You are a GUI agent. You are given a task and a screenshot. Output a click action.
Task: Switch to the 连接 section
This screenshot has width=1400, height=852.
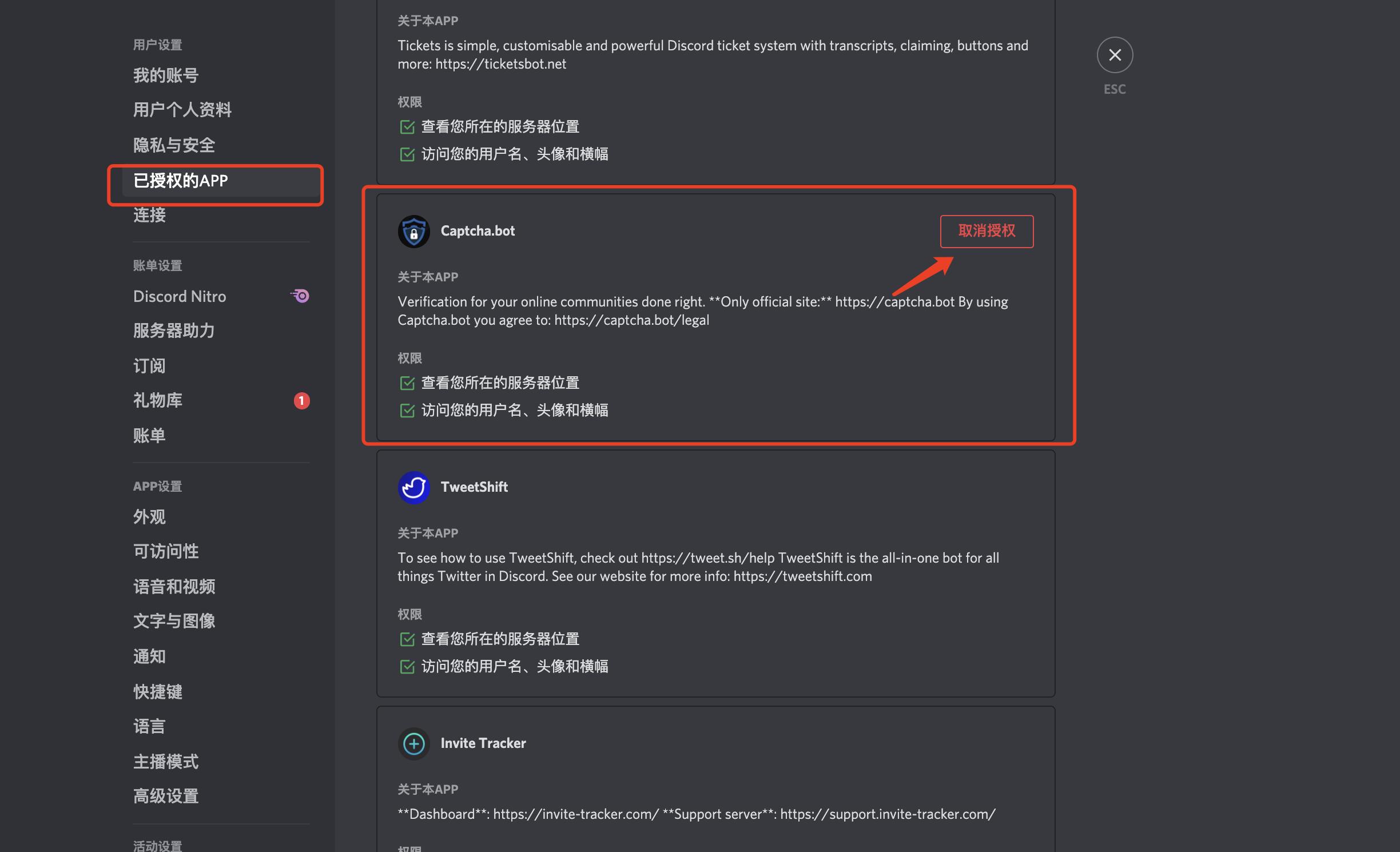pyautogui.click(x=149, y=216)
